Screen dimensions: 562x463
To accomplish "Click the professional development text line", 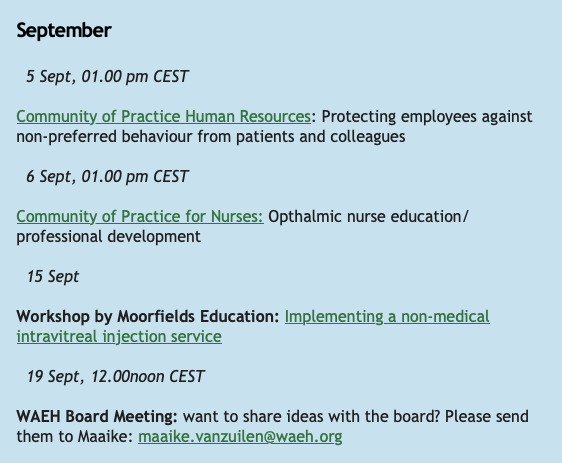I will coord(109,237).
